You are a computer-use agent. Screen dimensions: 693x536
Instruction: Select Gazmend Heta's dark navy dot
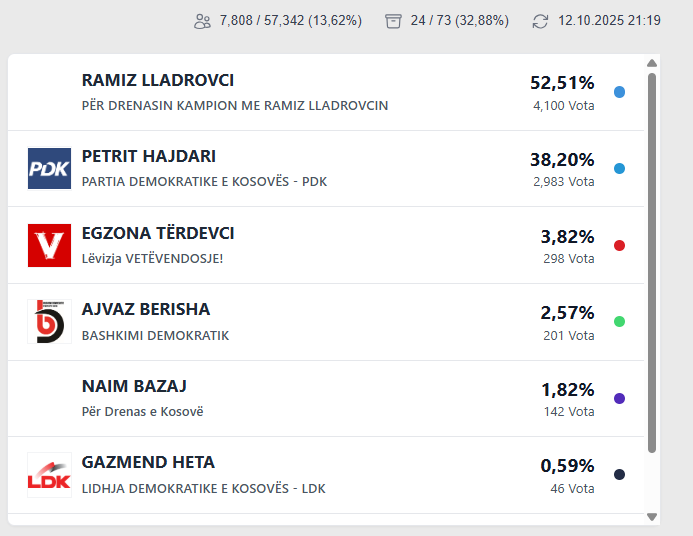619,475
